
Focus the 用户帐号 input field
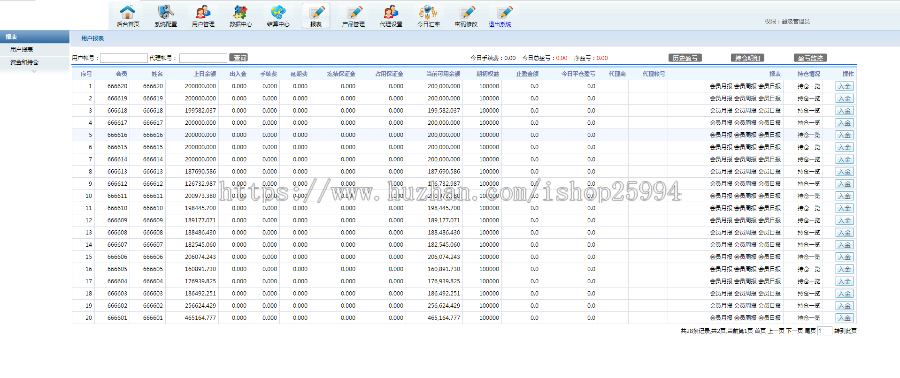(x=124, y=58)
